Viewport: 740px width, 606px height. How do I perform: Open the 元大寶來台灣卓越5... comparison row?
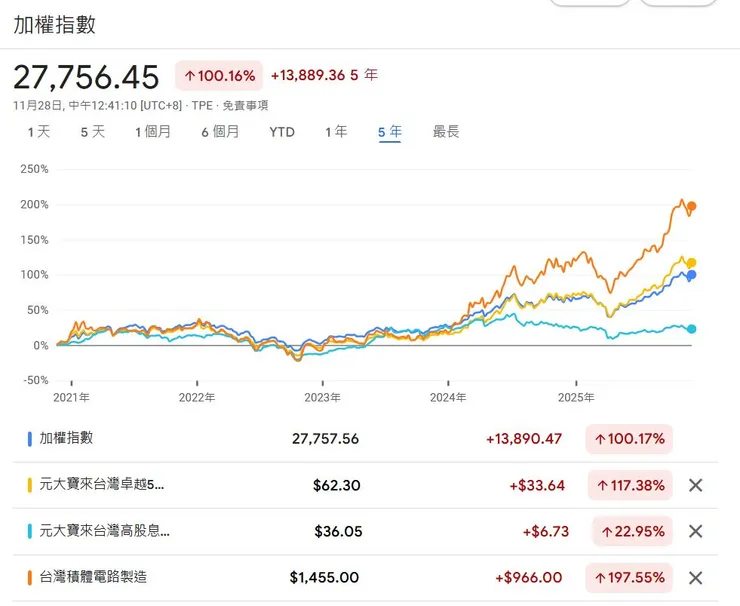(366, 485)
